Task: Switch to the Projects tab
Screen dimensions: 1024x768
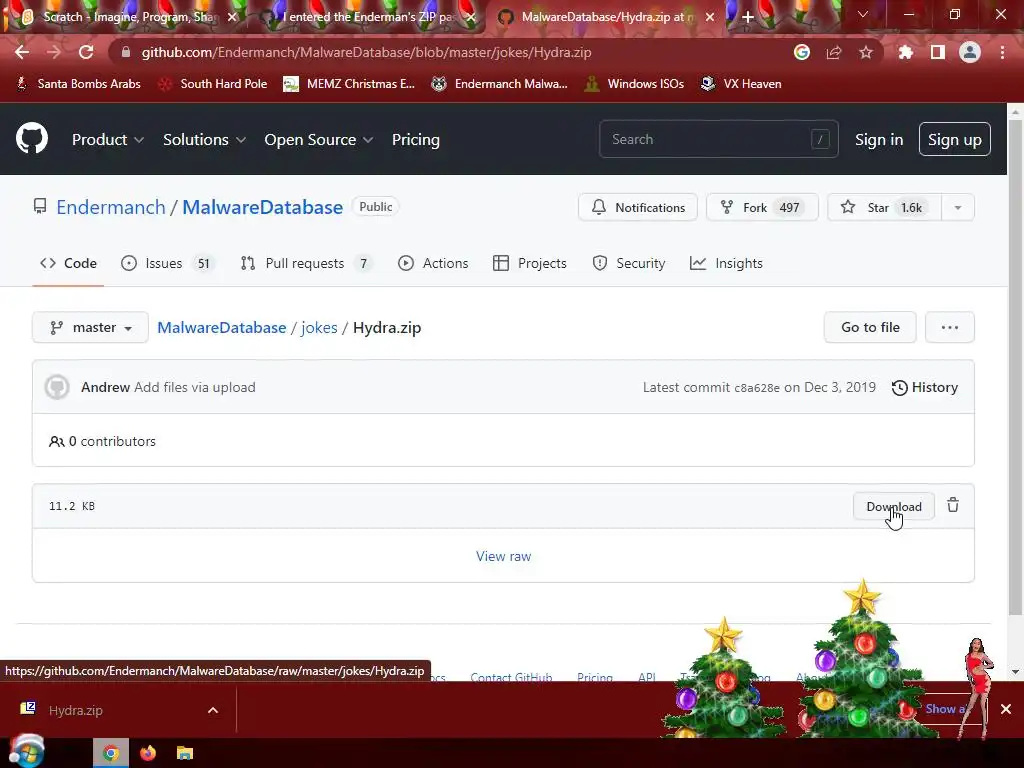Action: (530, 263)
